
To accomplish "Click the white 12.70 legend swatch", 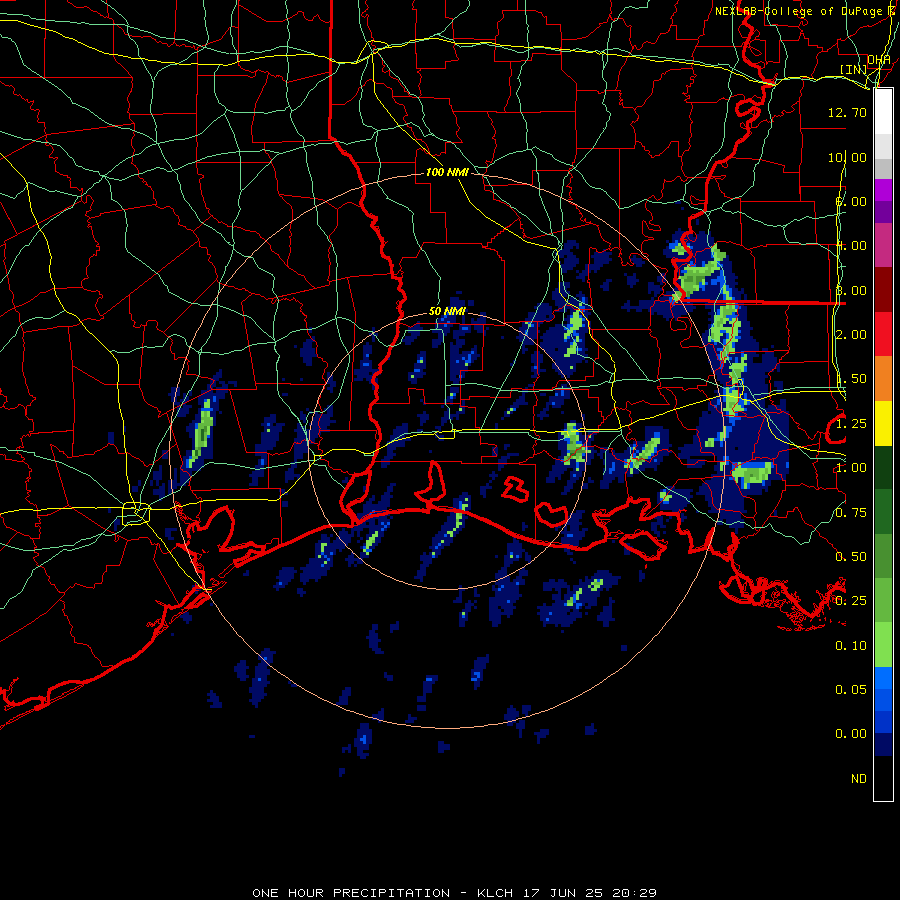I will pyautogui.click(x=883, y=112).
